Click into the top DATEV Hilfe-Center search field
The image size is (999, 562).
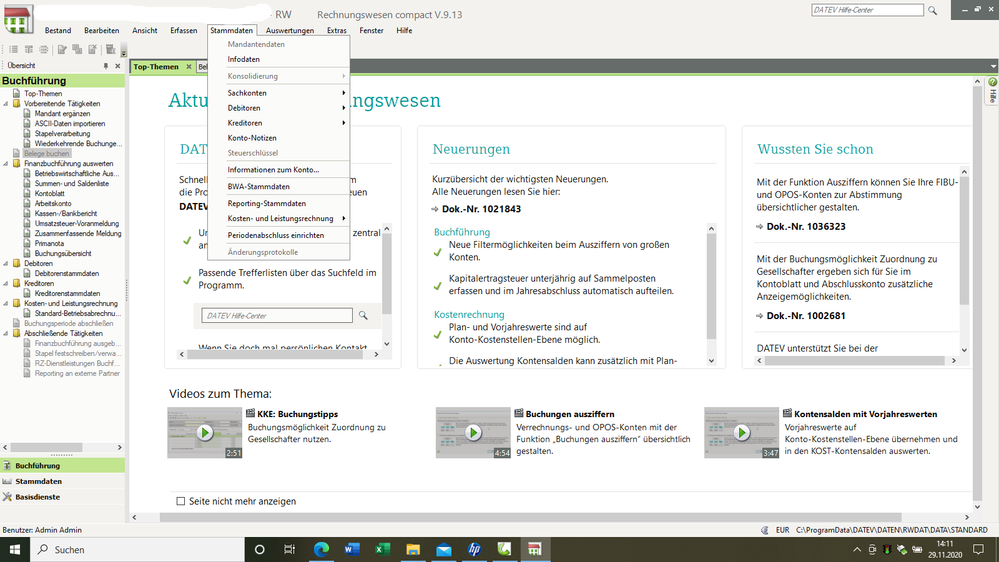(867, 10)
